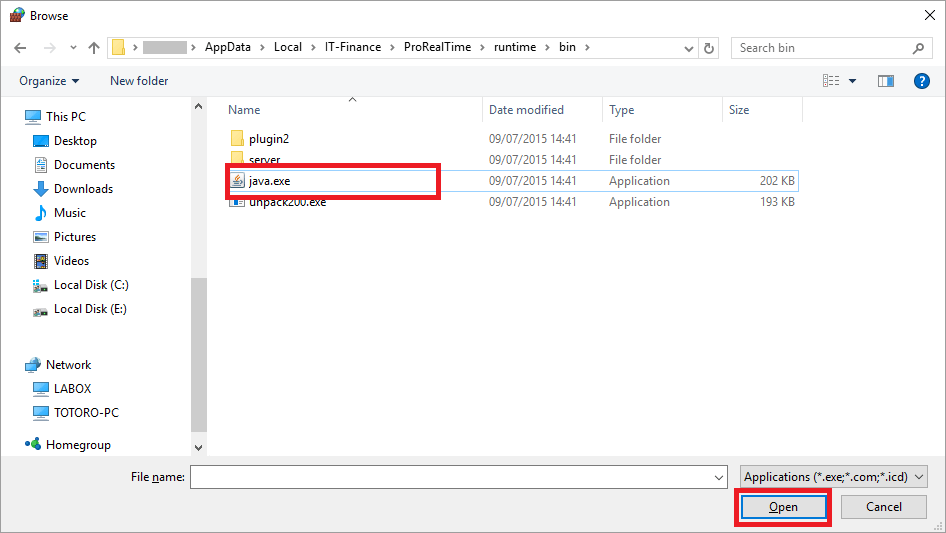946x533 pixels.
Task: Open Help with the question icon
Action: click(x=921, y=81)
